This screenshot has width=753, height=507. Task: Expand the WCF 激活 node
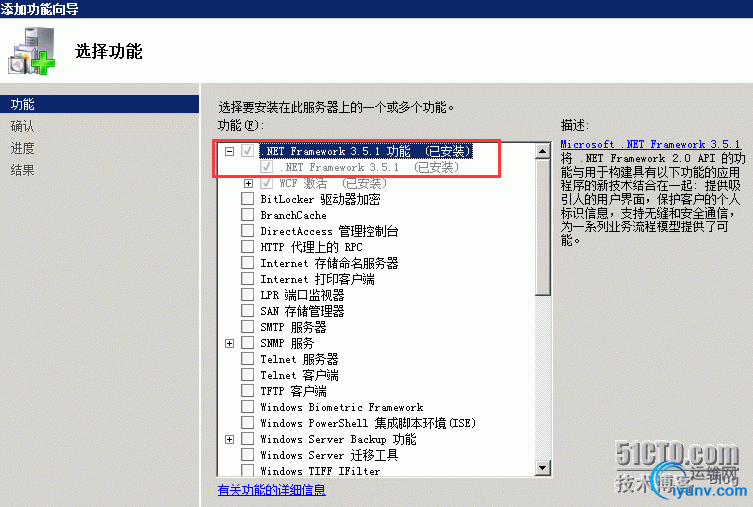pyautogui.click(x=248, y=183)
